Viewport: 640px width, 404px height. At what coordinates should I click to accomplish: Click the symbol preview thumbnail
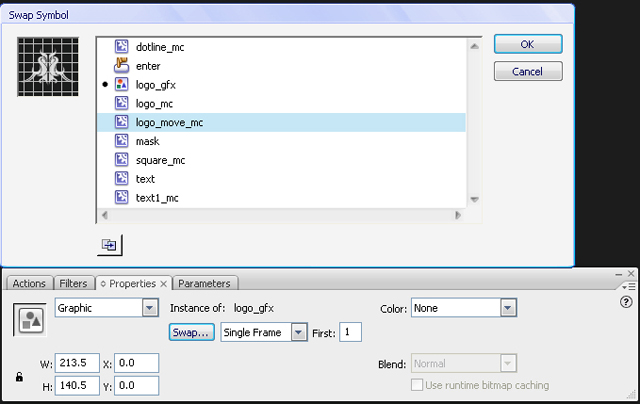point(48,67)
